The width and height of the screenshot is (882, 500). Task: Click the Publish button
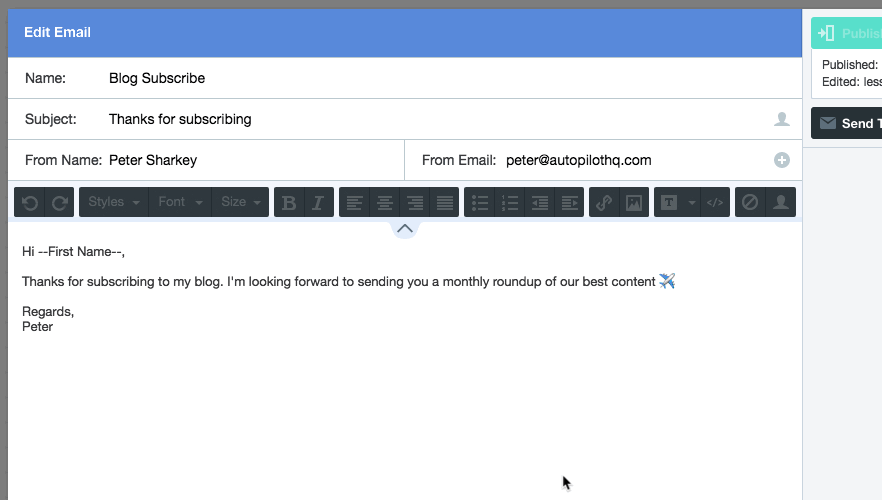point(848,34)
